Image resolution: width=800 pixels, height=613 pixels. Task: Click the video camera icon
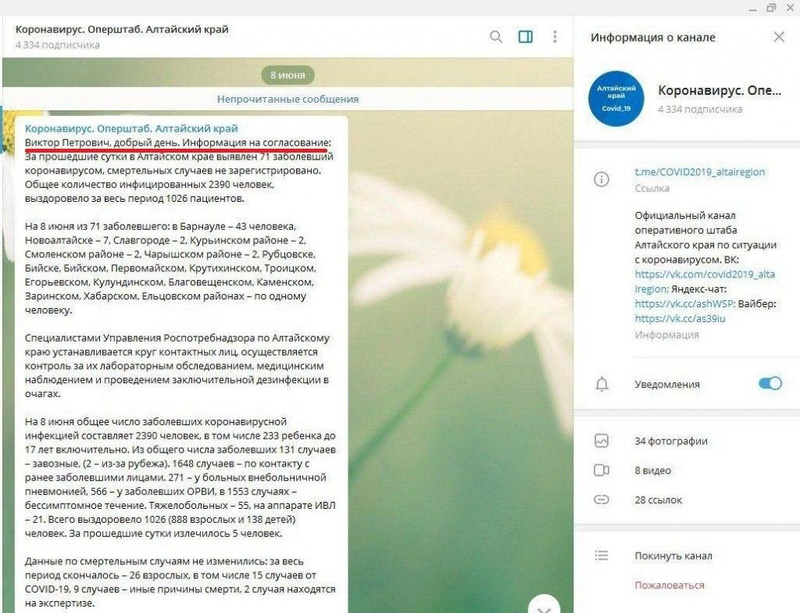pyautogui.click(x=602, y=470)
